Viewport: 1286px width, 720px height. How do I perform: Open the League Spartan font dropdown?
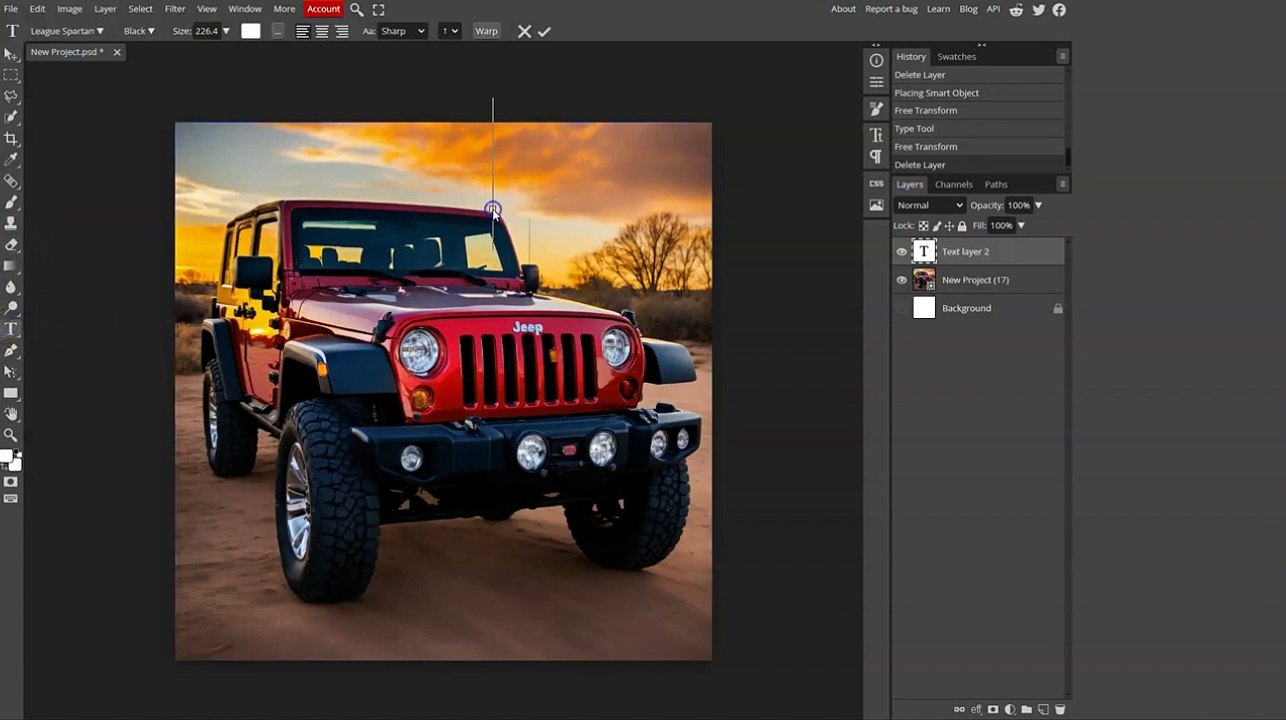pos(67,31)
